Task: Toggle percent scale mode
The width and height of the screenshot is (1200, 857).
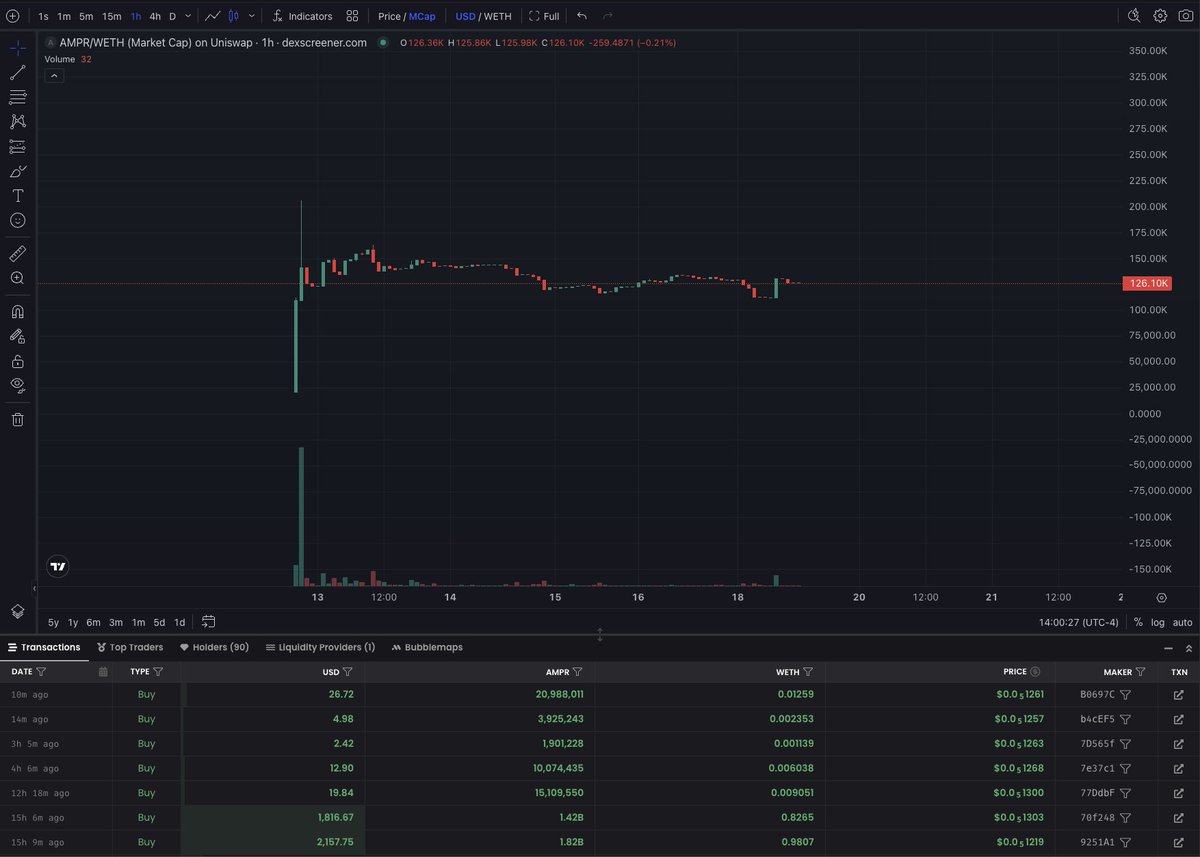Action: click(1138, 622)
